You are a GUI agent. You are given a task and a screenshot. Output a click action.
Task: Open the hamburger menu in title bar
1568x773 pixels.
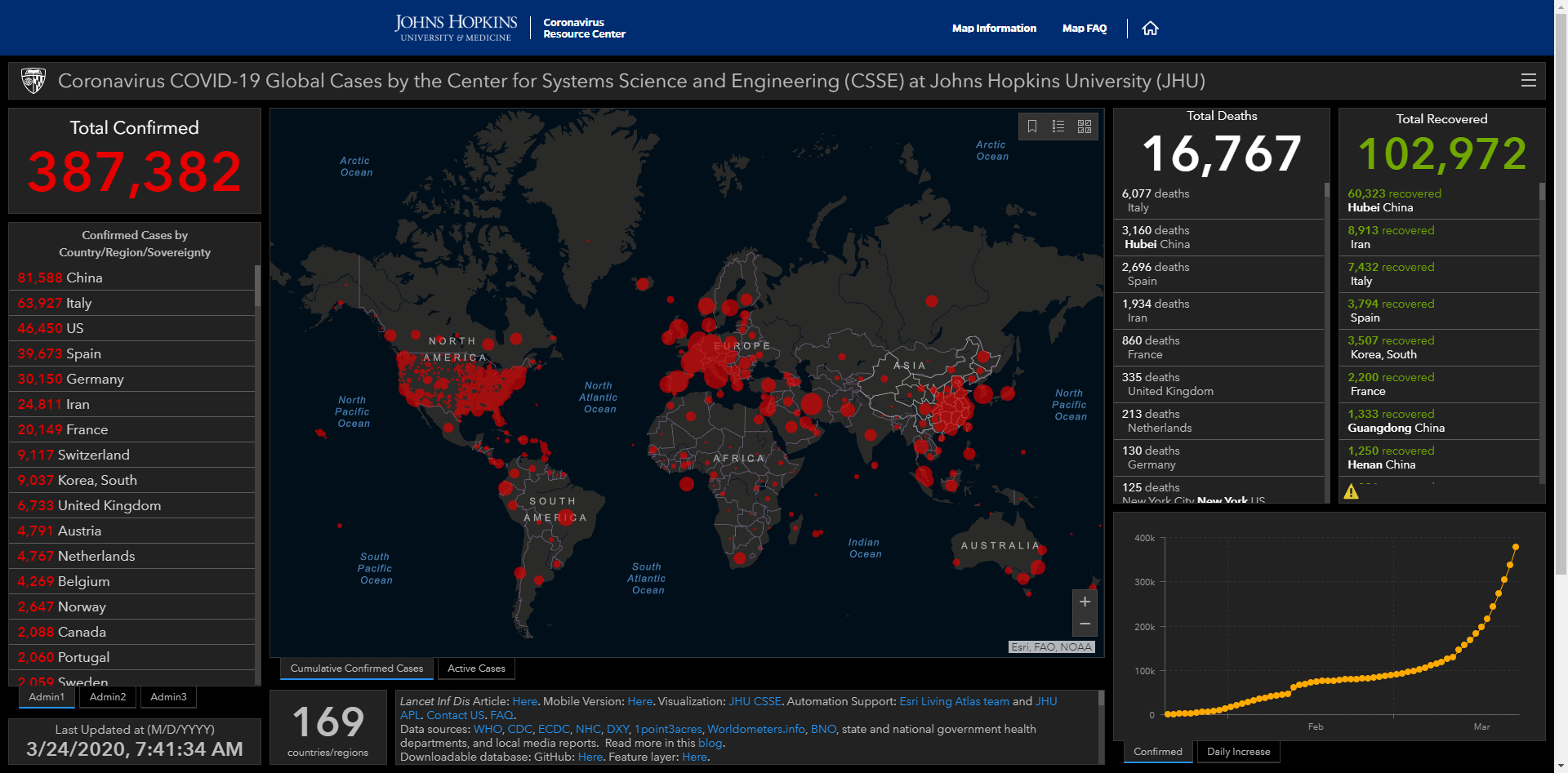click(1529, 80)
